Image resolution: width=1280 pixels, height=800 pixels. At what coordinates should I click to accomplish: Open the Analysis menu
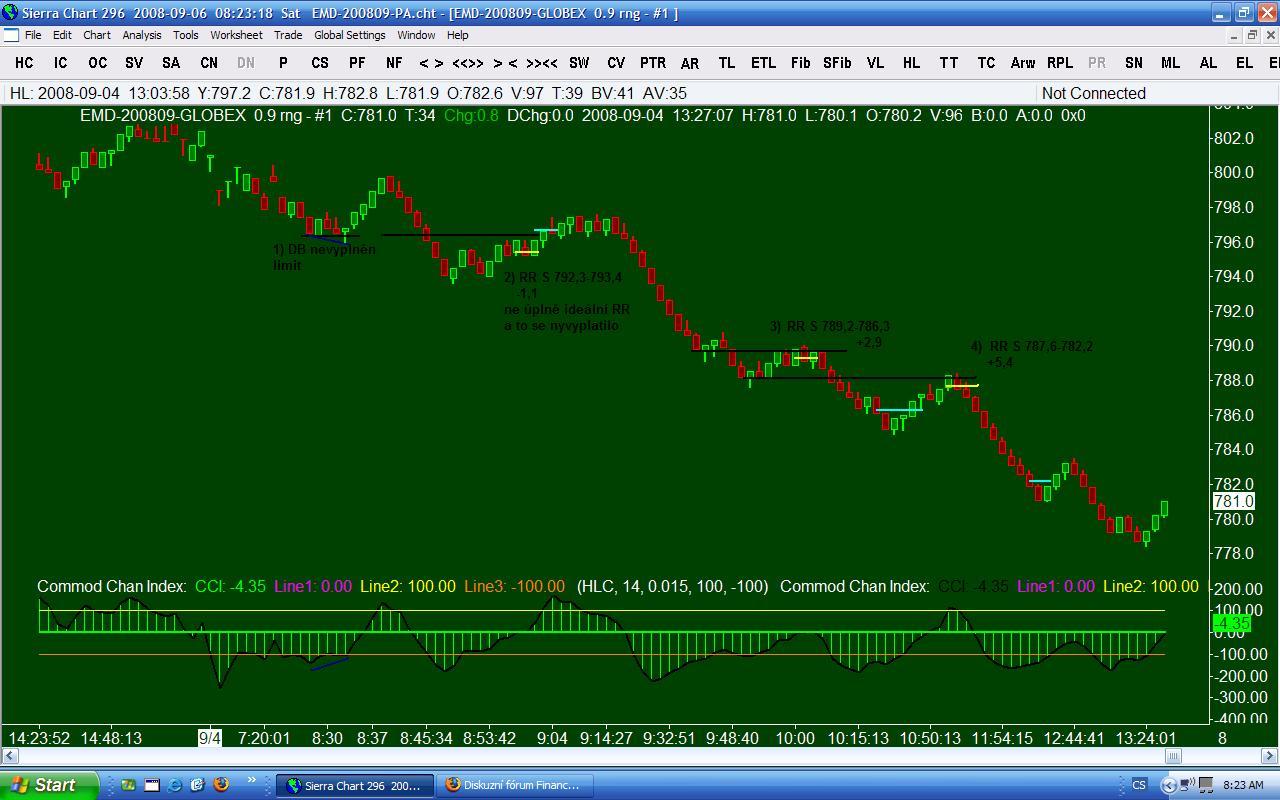click(x=141, y=35)
